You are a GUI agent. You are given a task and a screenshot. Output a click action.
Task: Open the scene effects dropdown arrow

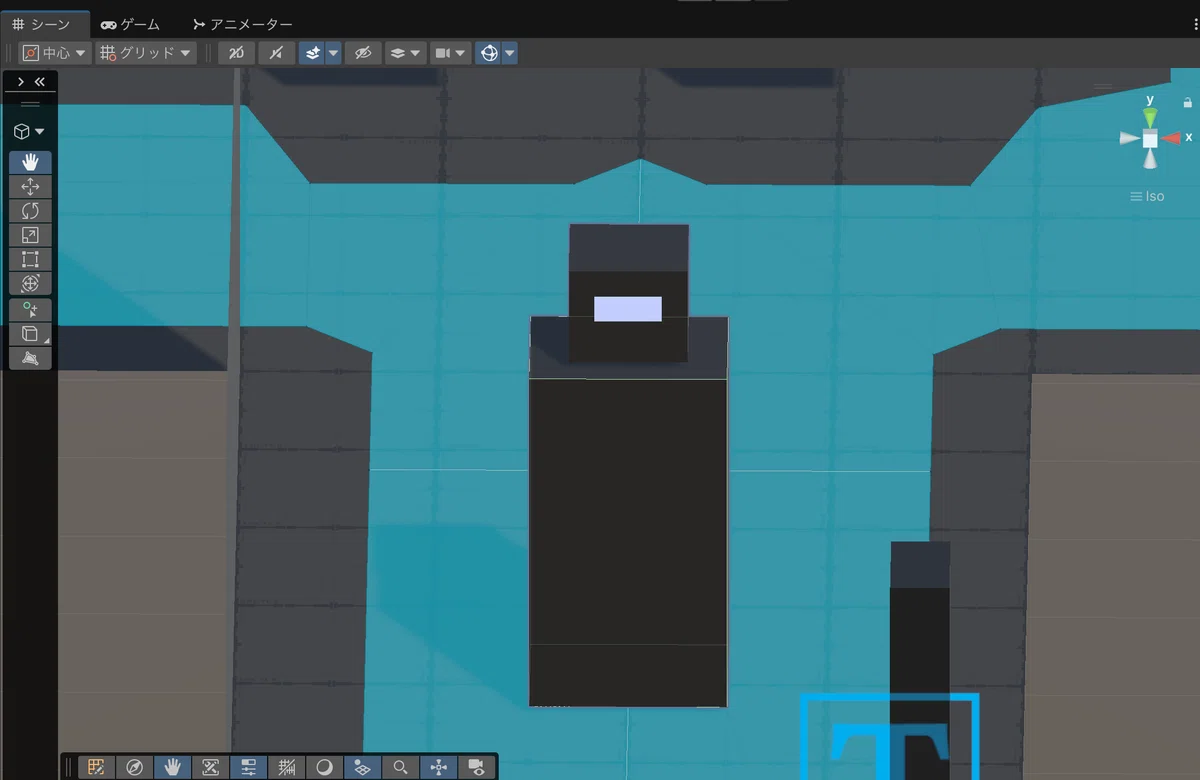coord(333,53)
